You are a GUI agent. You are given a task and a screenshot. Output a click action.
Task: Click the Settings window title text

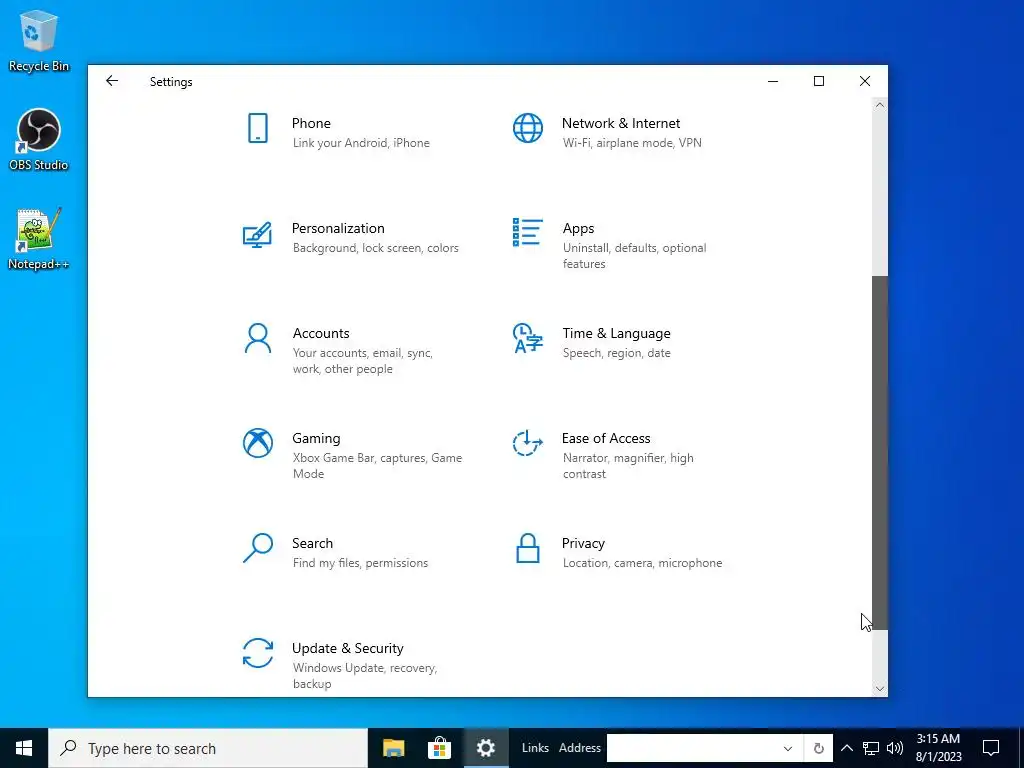click(x=171, y=82)
